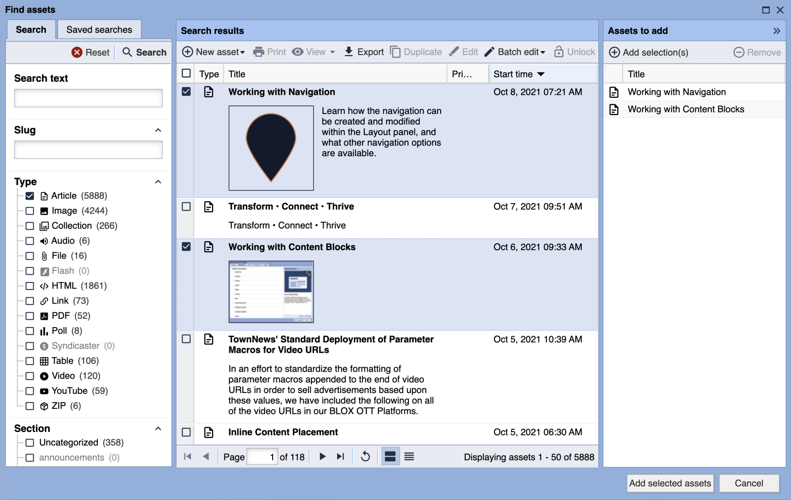791x500 pixels.
Task: Switch to Saved searches tab
Action: click(x=99, y=30)
